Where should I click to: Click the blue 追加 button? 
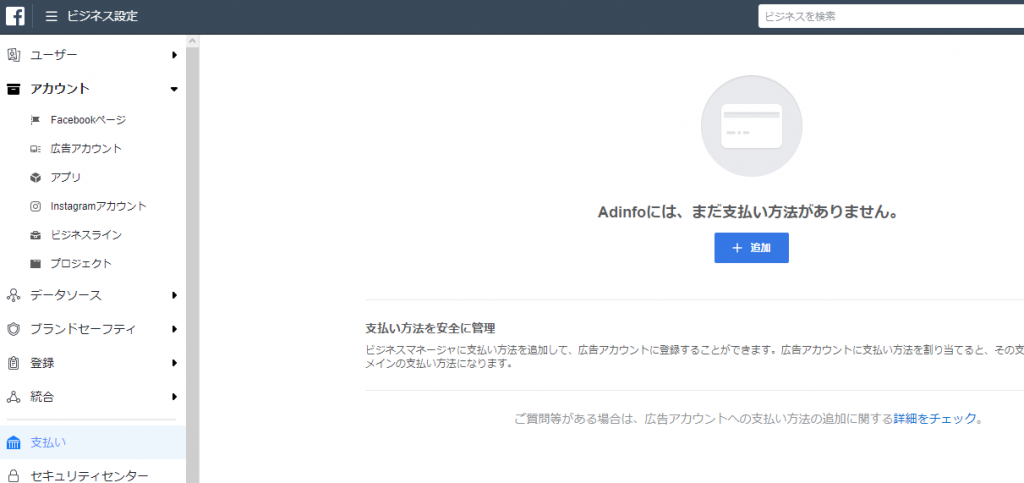click(752, 248)
